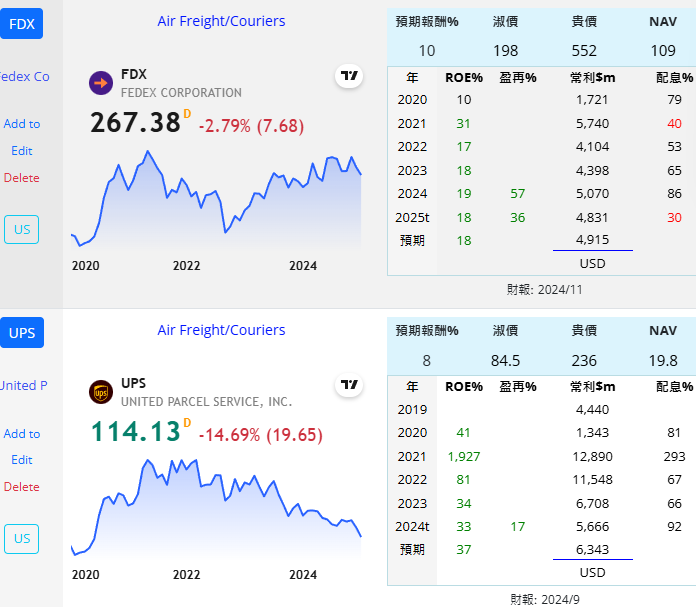Click Add to link in the FDX sidebar
Viewport: 696px width, 607px height.
pyautogui.click(x=22, y=124)
